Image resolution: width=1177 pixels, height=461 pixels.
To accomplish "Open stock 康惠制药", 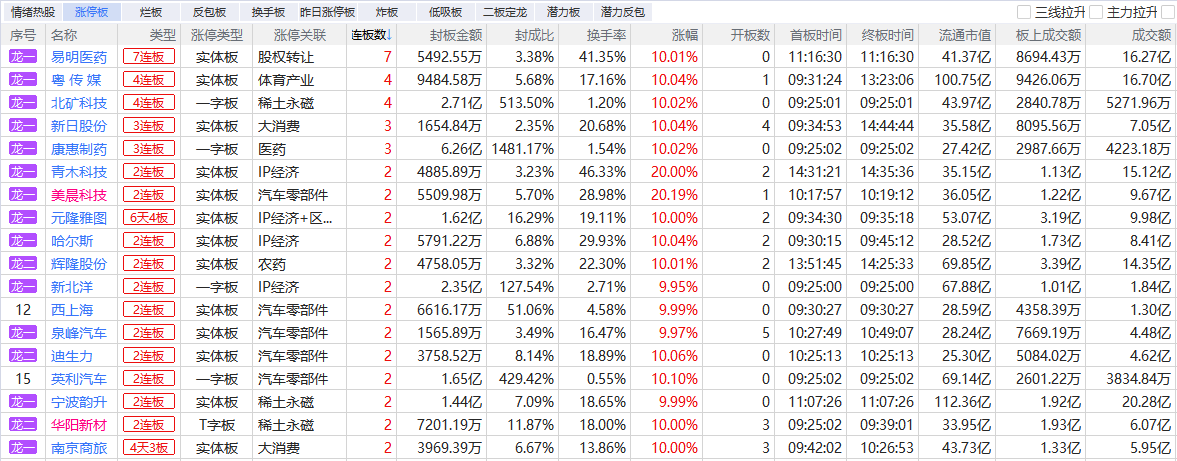I will (x=78, y=149).
